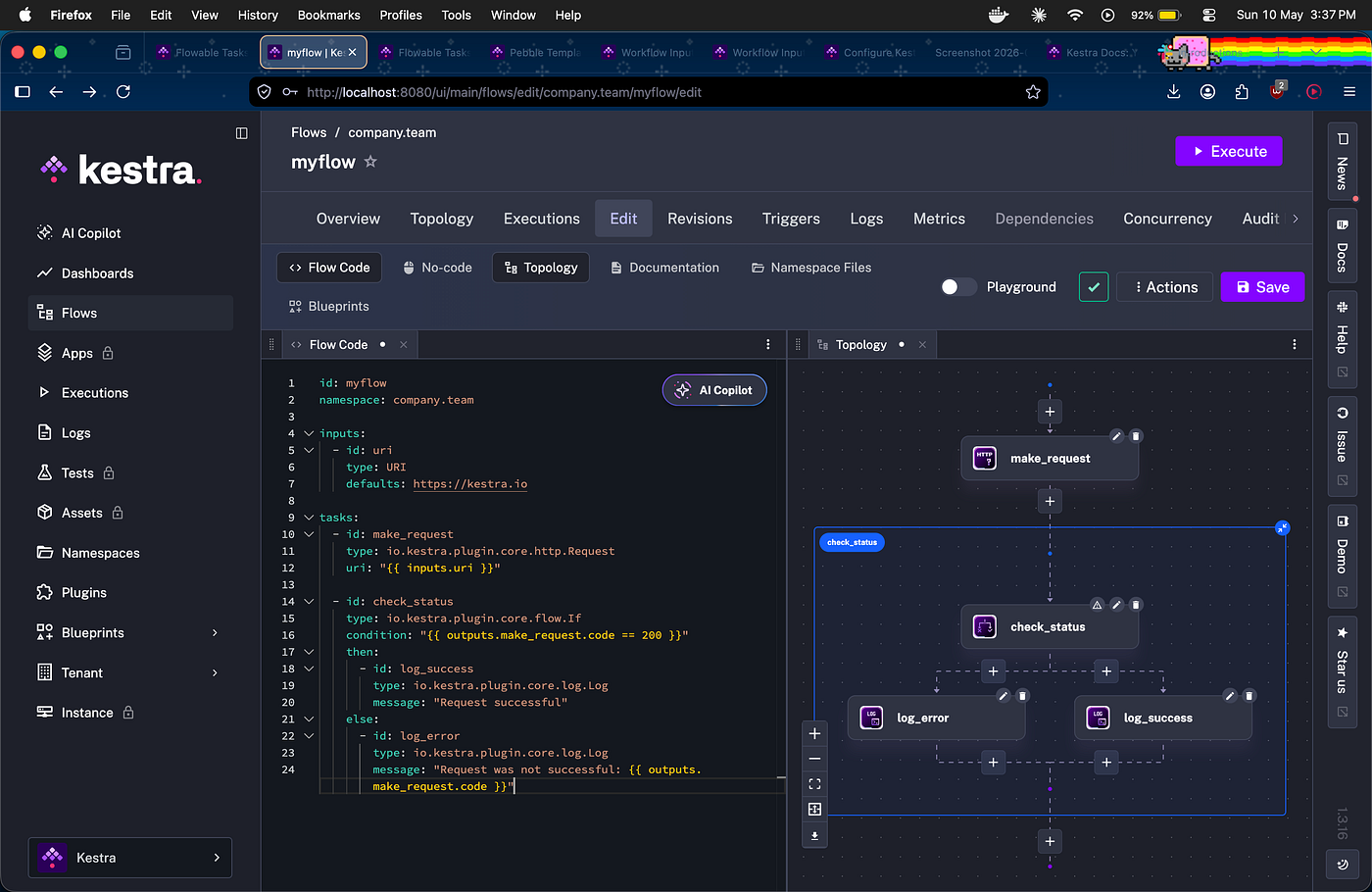This screenshot has height=892, width=1372.
Task: Collapse the Kestra left sidebar panel icon
Action: (x=242, y=133)
